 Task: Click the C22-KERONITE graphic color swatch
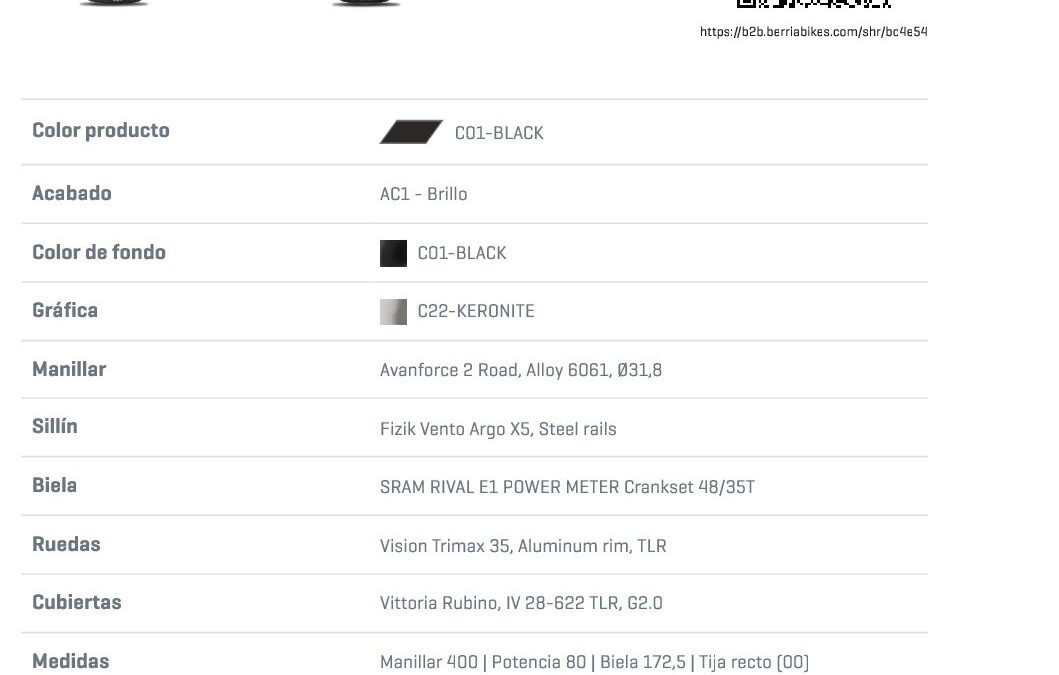pyautogui.click(x=393, y=312)
